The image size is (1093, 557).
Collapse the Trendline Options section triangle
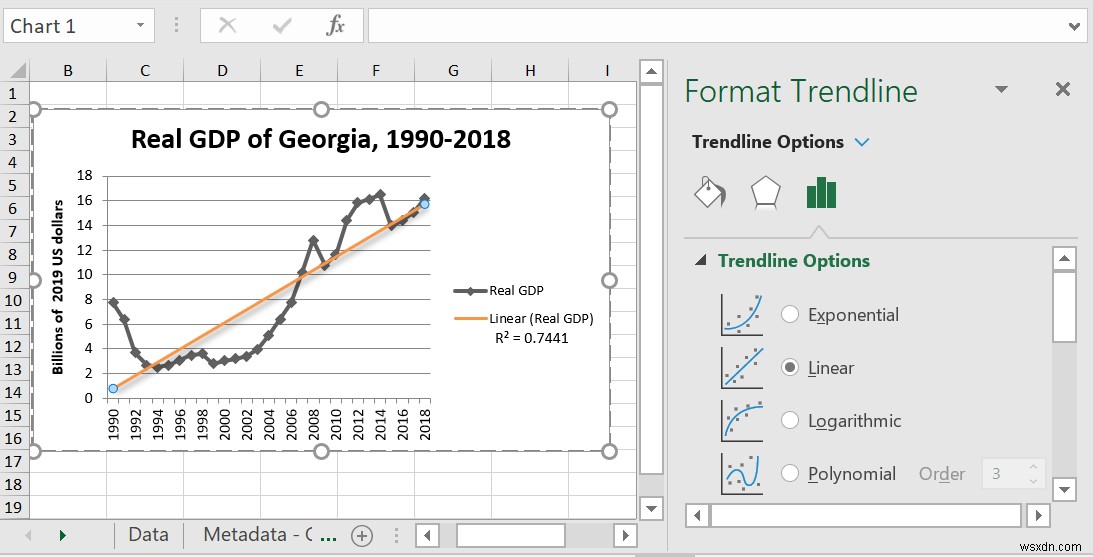pos(702,261)
